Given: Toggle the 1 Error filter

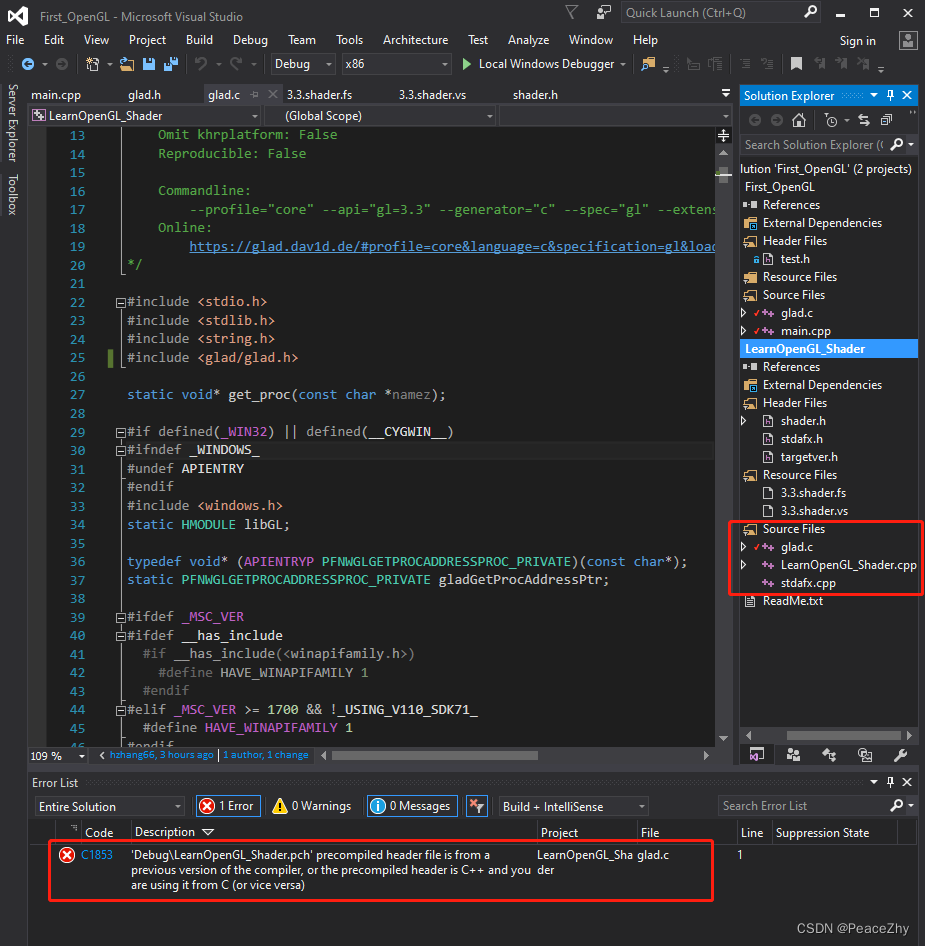Looking at the screenshot, I should 228,806.
